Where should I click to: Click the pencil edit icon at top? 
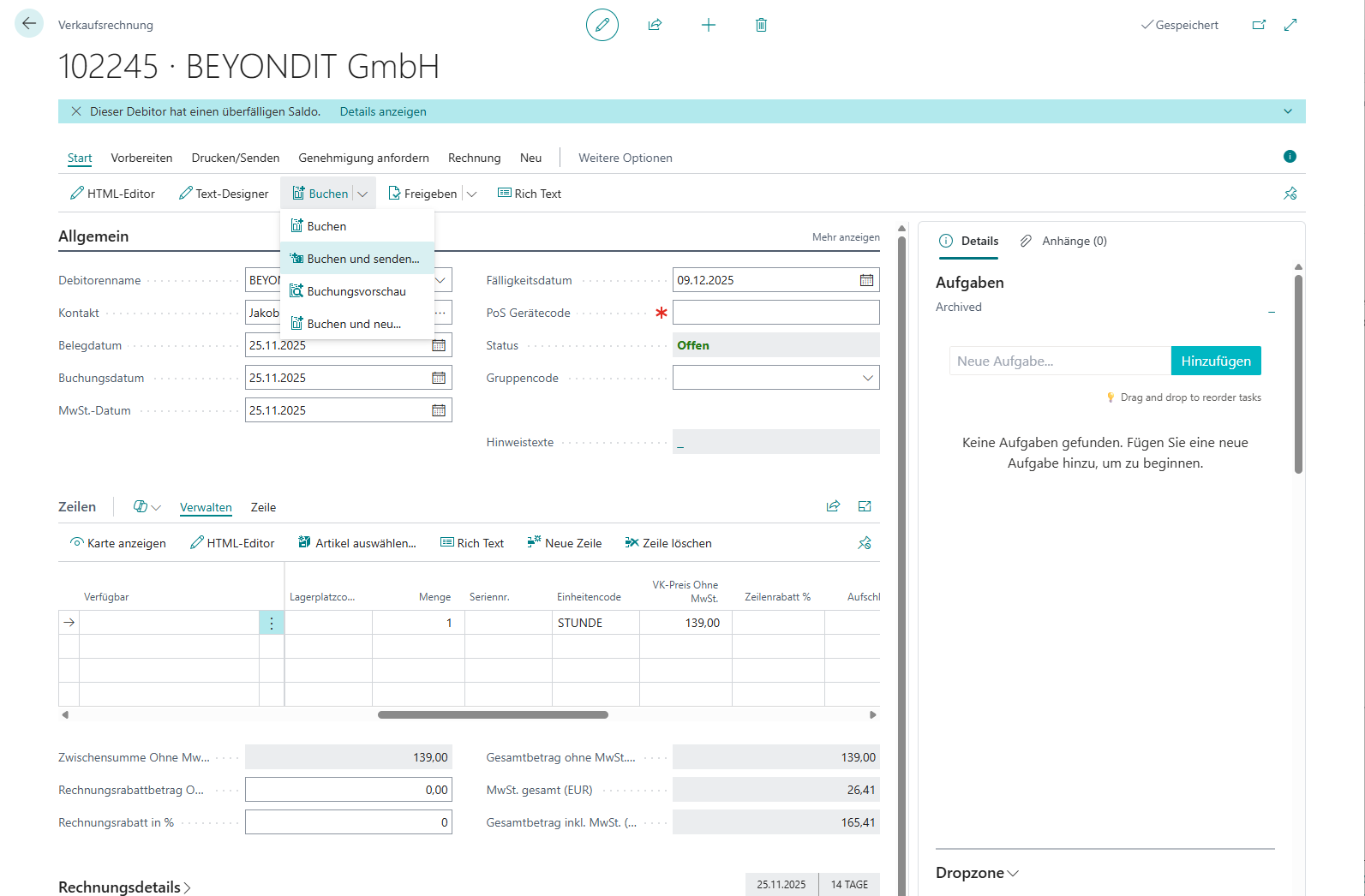pyautogui.click(x=602, y=25)
